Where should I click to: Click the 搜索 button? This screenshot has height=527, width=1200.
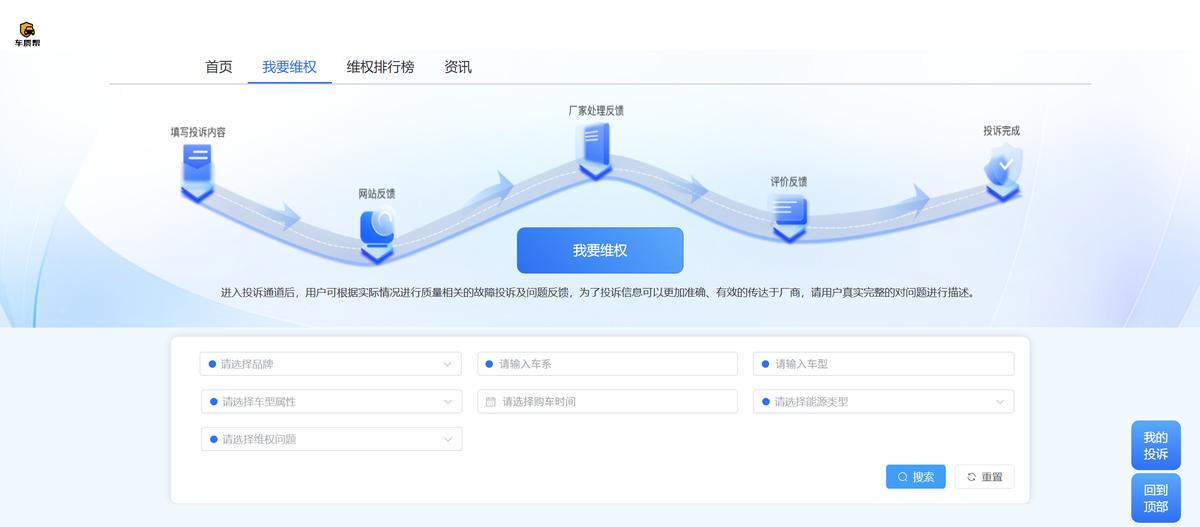point(916,477)
